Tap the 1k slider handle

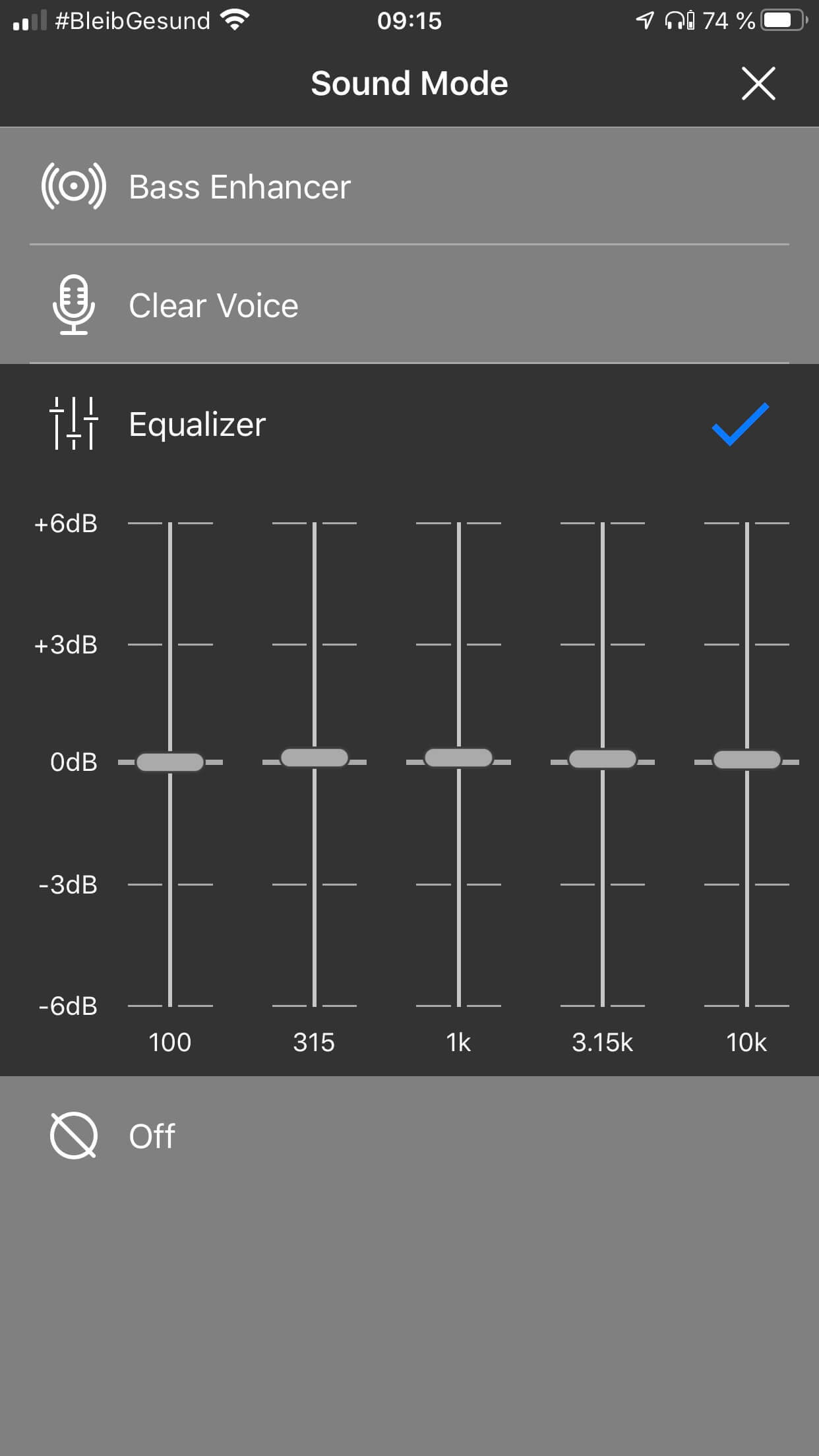coord(458,758)
